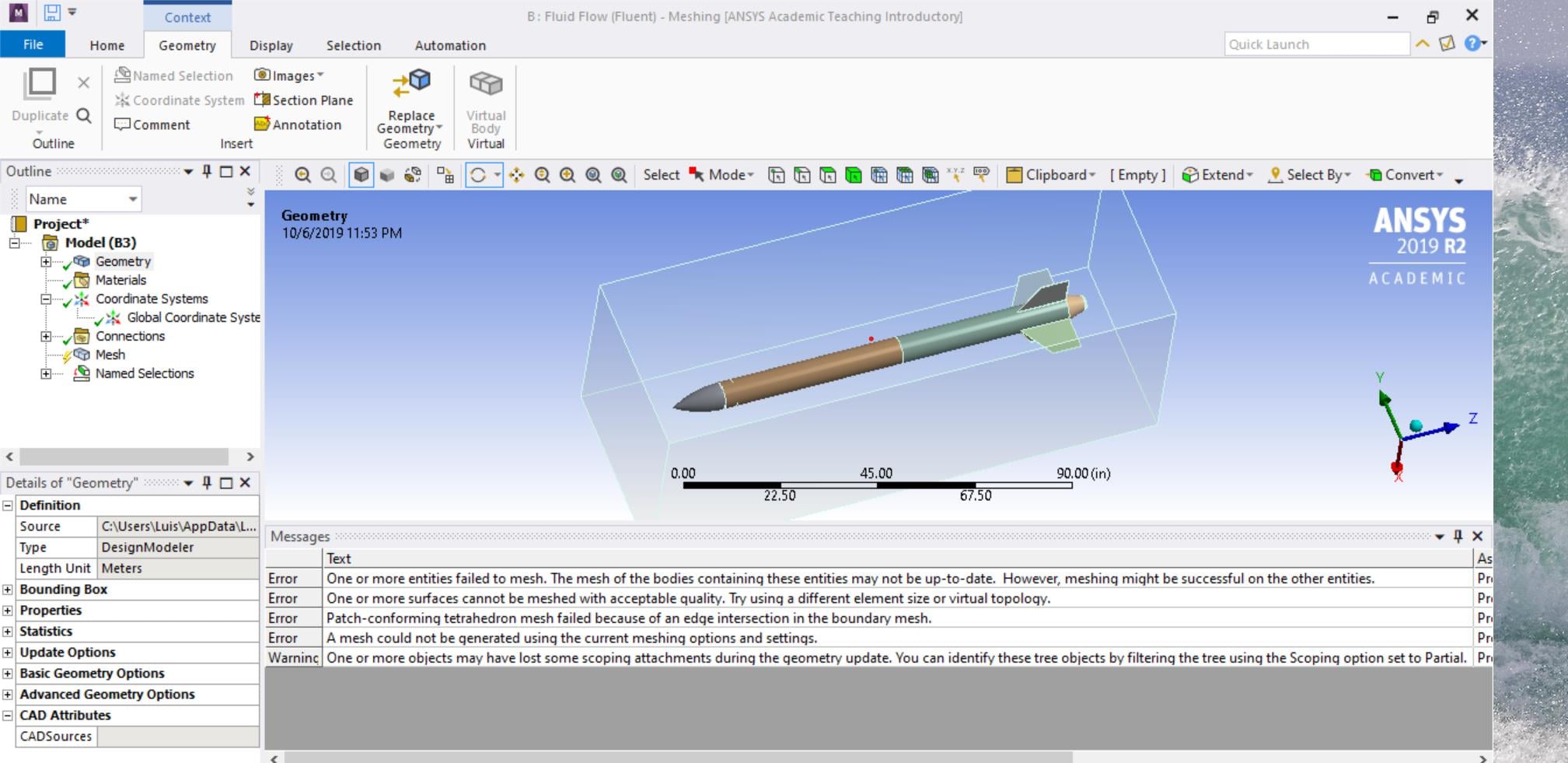
Task: Select Model (B3) in the Outline tree
Action: [x=100, y=243]
